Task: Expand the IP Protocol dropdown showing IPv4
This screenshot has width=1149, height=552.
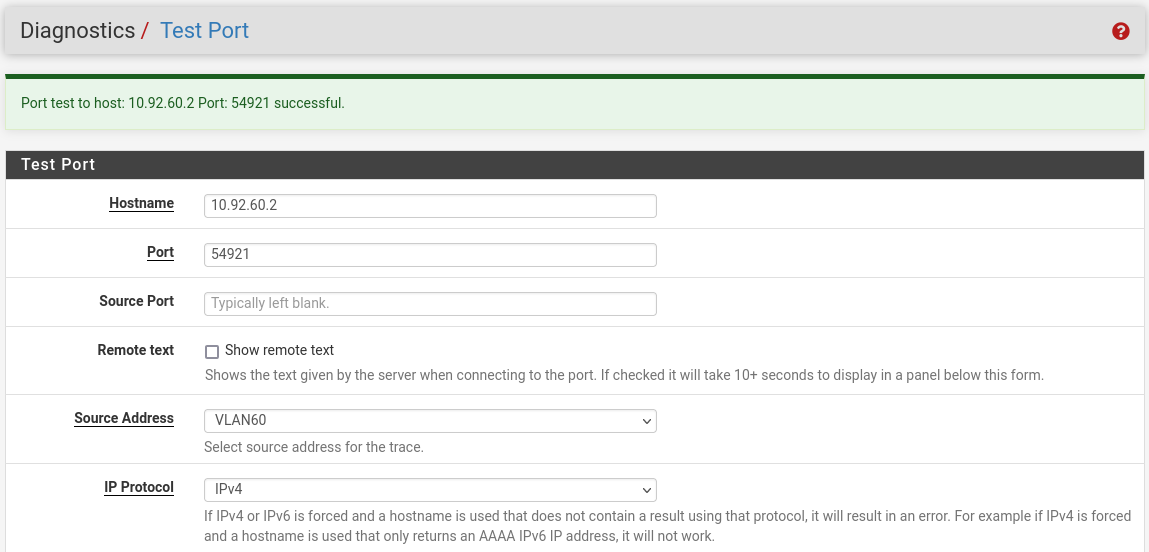Action: pos(430,490)
